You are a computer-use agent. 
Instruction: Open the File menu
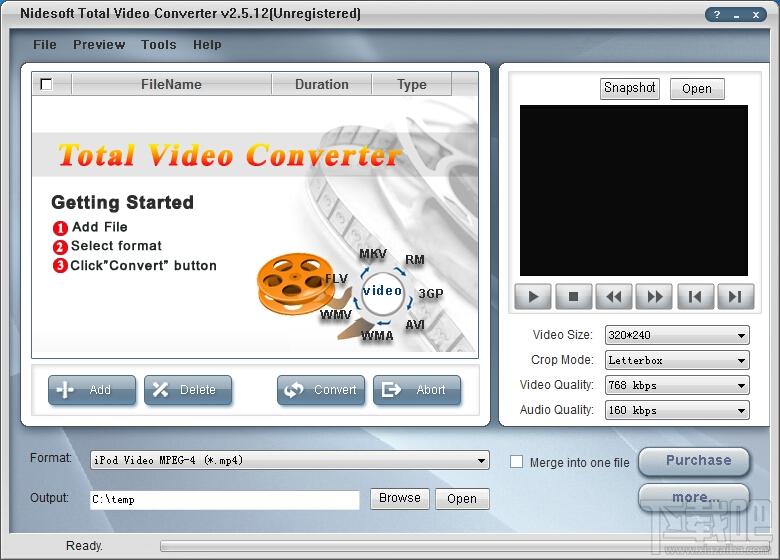tap(45, 45)
